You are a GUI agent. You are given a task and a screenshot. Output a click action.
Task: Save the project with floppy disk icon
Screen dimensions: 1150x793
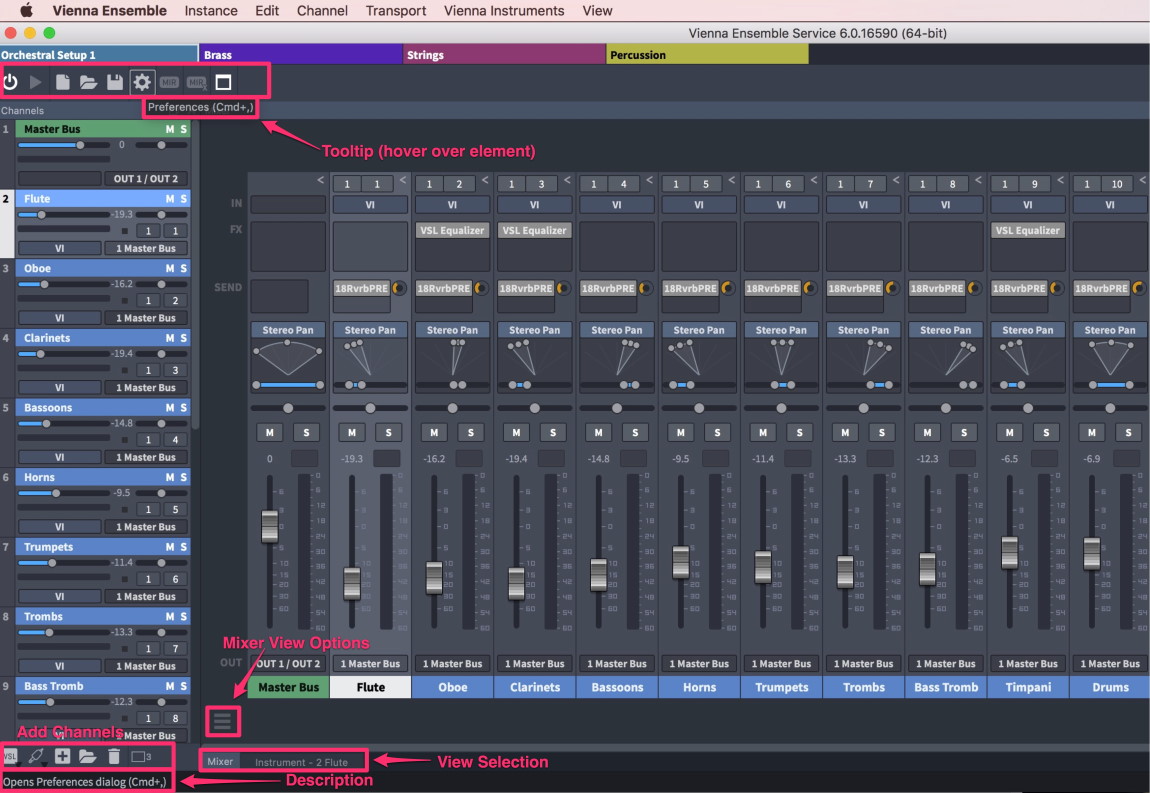click(x=115, y=81)
